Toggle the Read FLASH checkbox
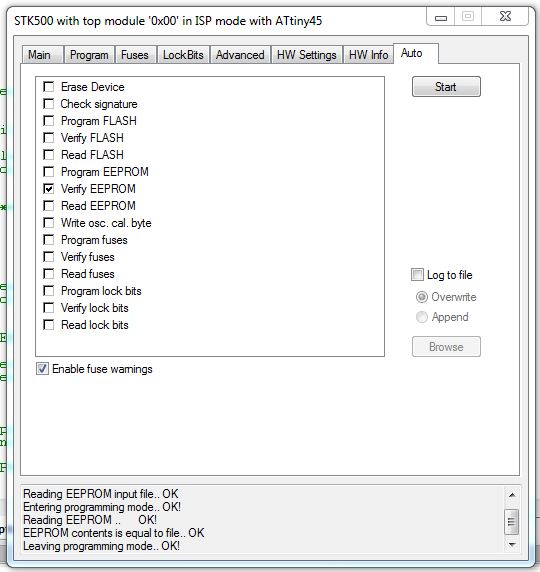 click(49, 155)
